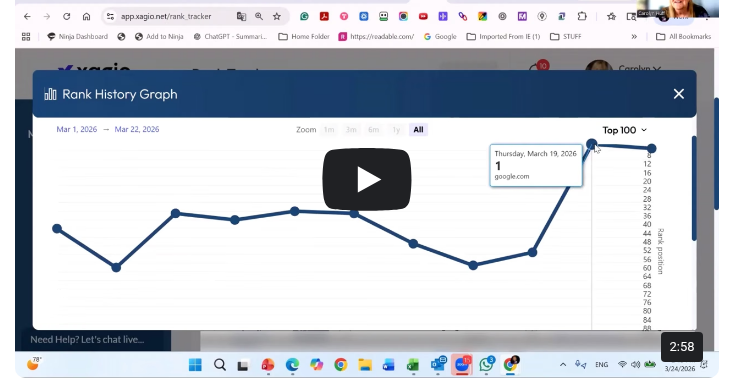Open PowerPoint from the taskbar
735x378 pixels.
(x=268, y=364)
